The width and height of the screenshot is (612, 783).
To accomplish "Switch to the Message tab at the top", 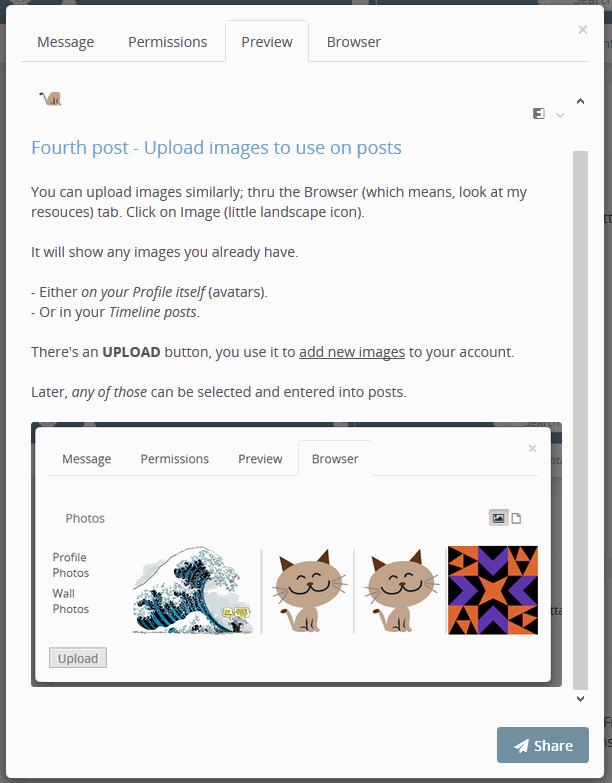I will (x=66, y=42).
